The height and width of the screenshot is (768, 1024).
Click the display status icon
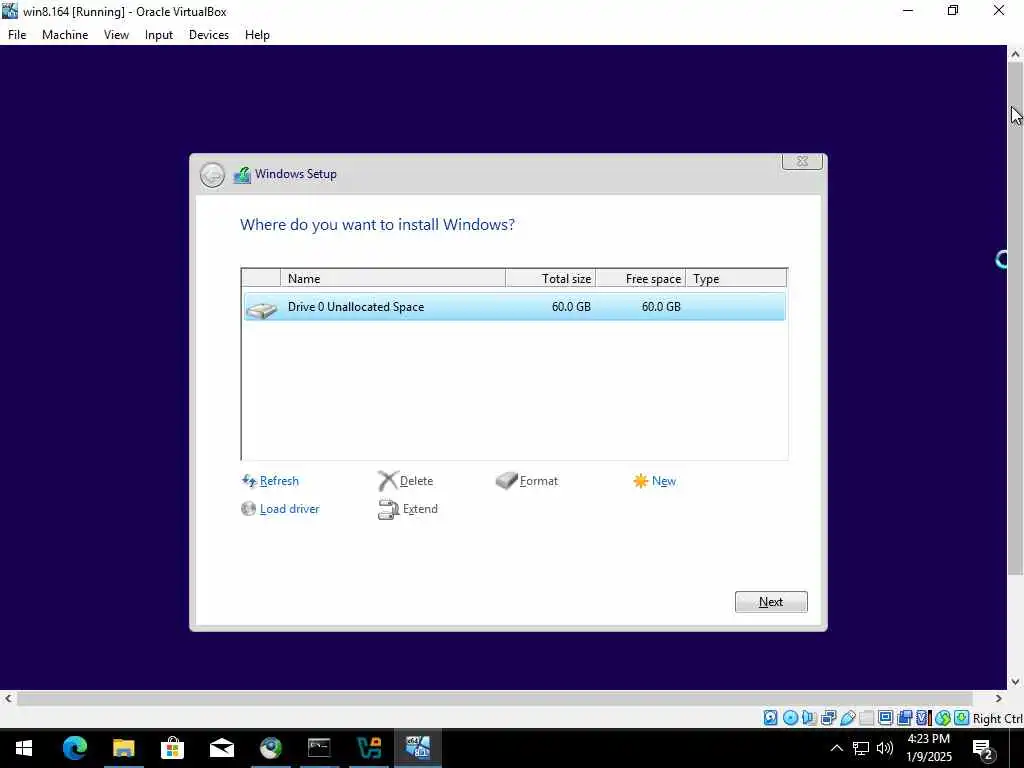click(886, 718)
